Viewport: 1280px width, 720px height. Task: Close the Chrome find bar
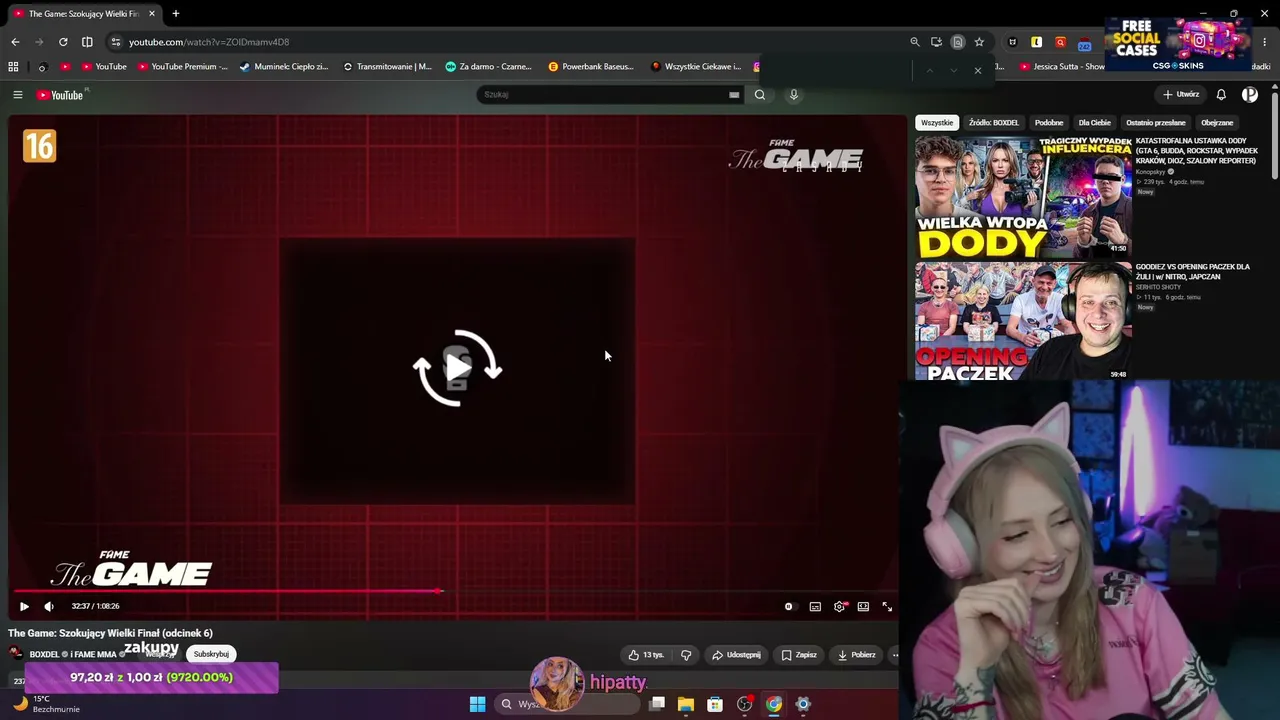tap(978, 70)
